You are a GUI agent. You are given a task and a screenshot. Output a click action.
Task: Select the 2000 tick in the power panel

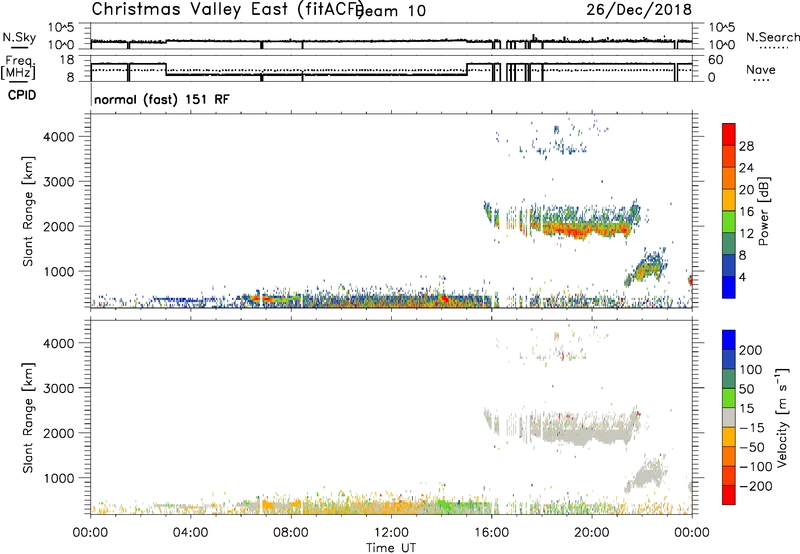point(59,226)
